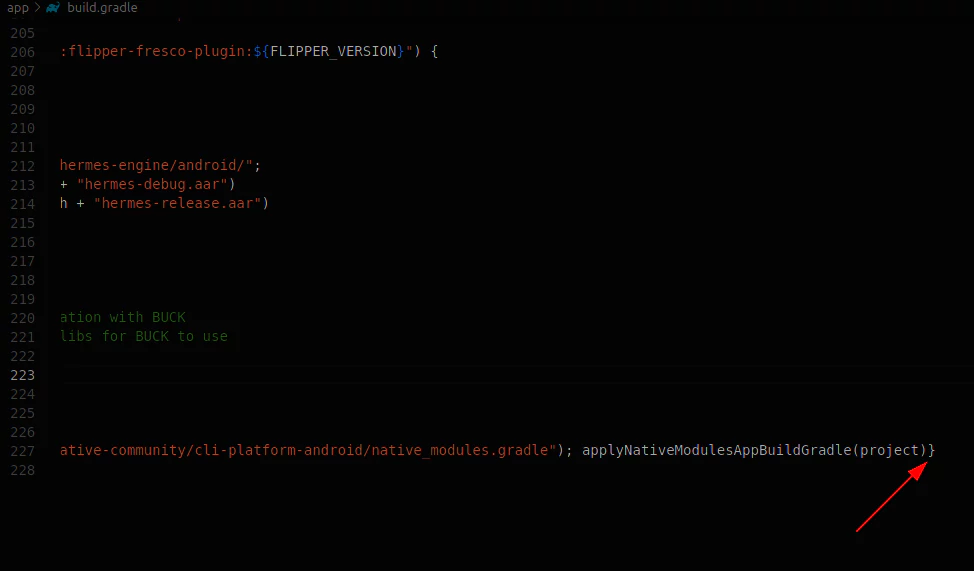Image resolution: width=974 pixels, height=571 pixels.
Task: Click line number 215 in gutter
Action: tap(23, 223)
